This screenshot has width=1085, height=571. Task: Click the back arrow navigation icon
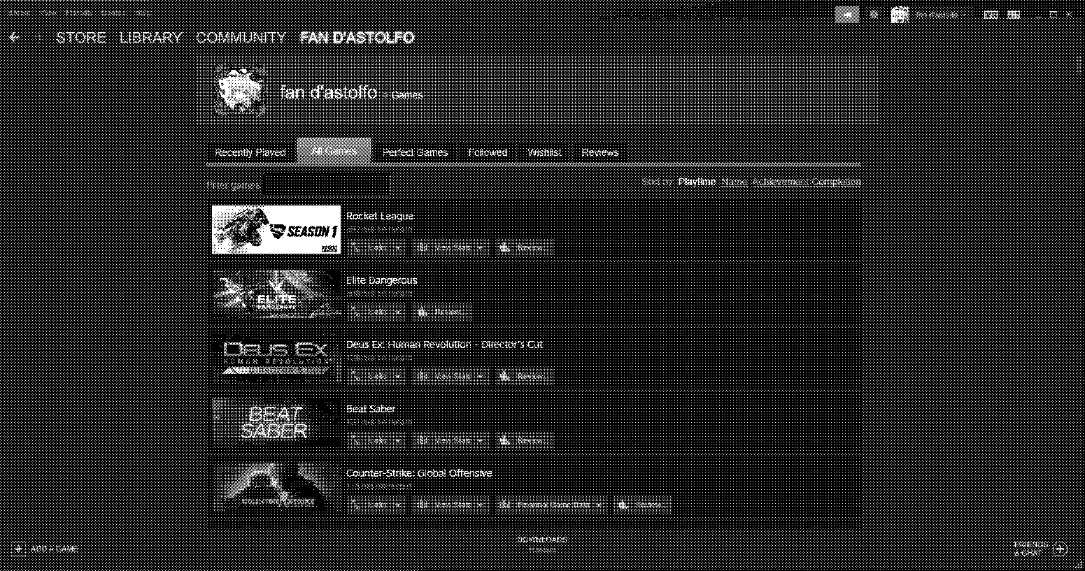pos(14,38)
